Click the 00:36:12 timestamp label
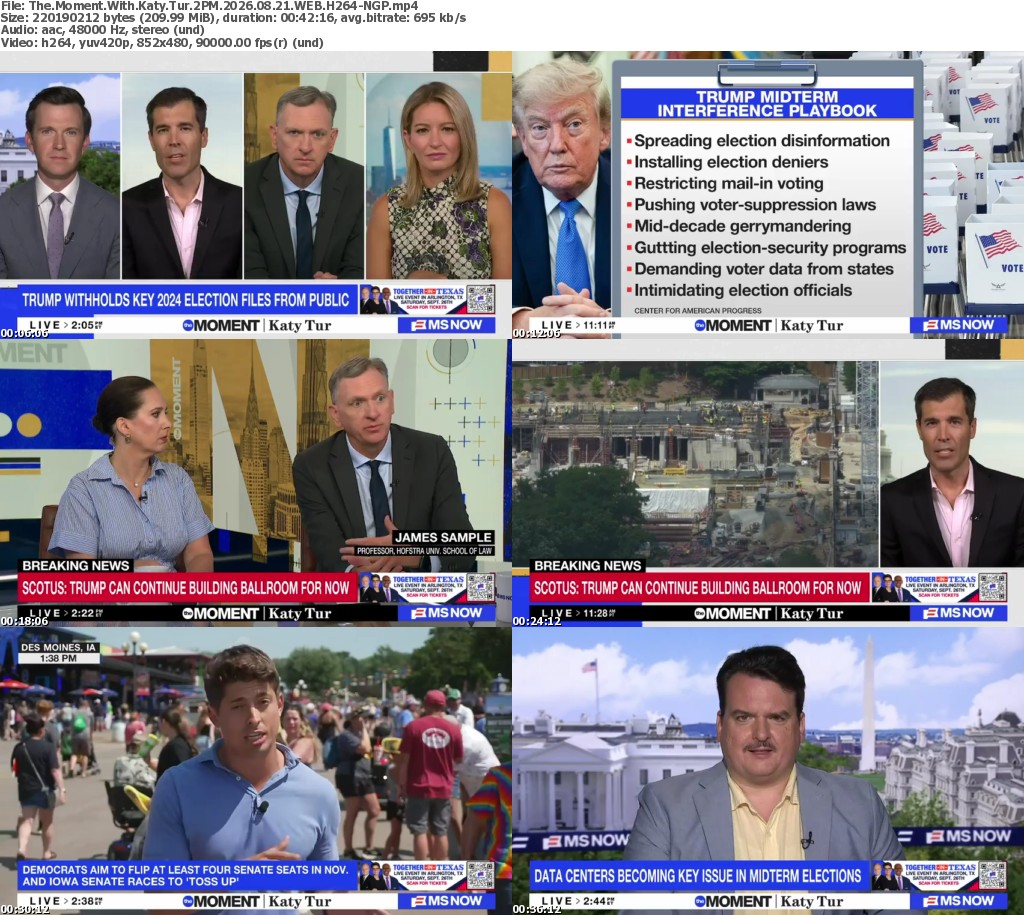Screen dimensions: 1024x915 coord(537,910)
